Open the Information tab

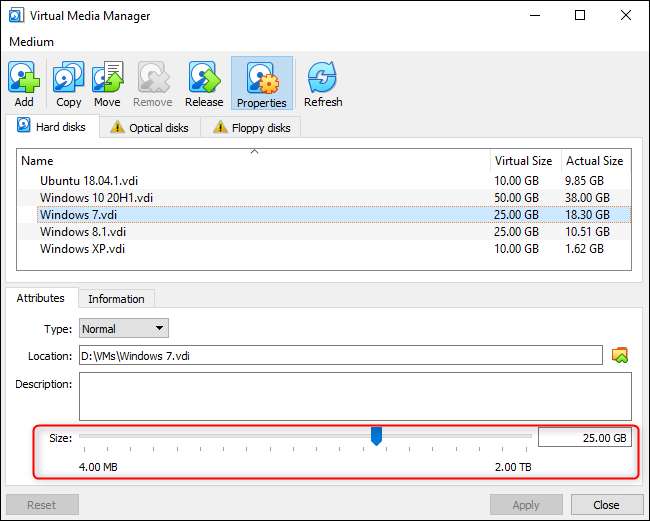click(x=116, y=298)
